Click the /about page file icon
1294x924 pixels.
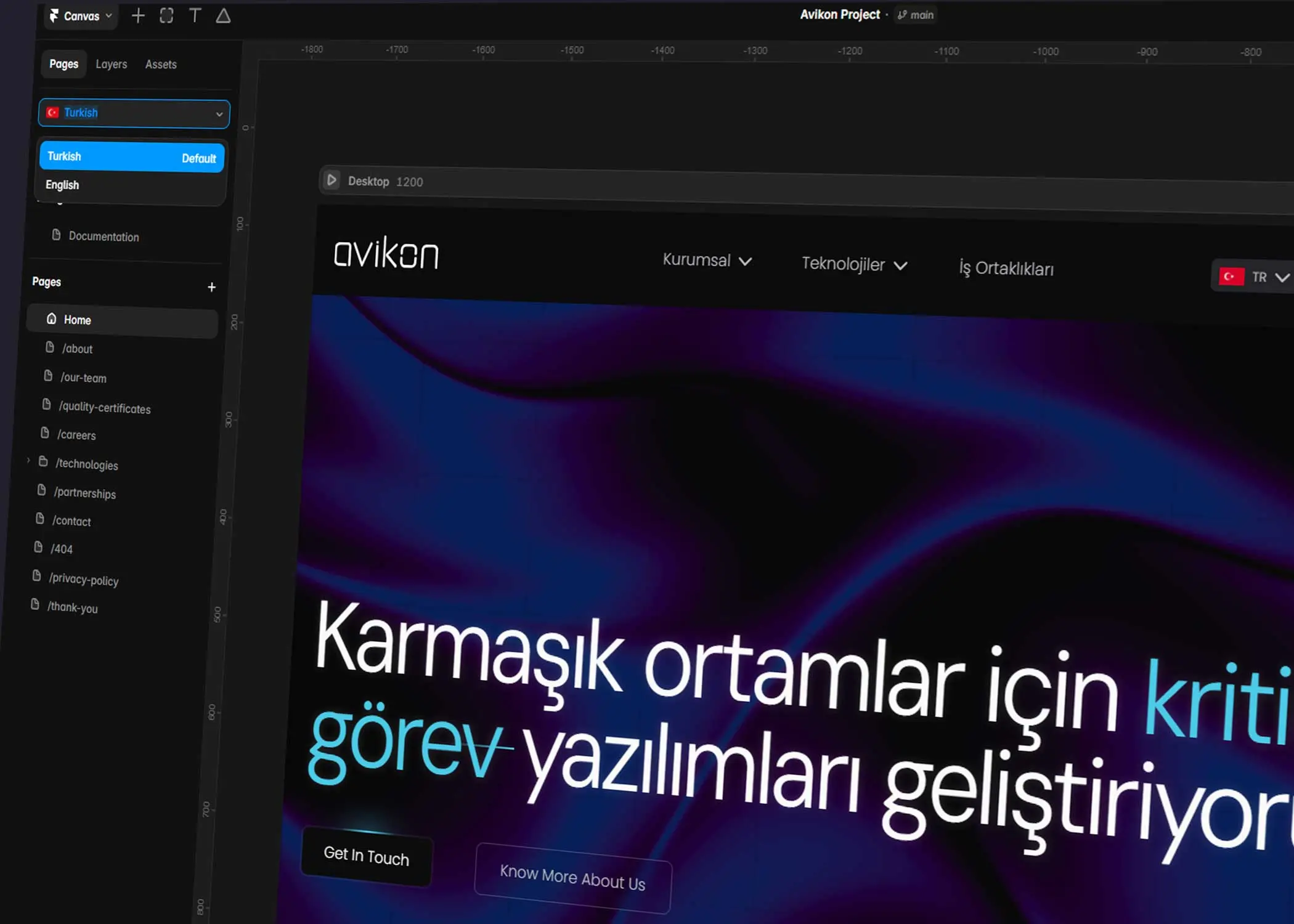50,347
